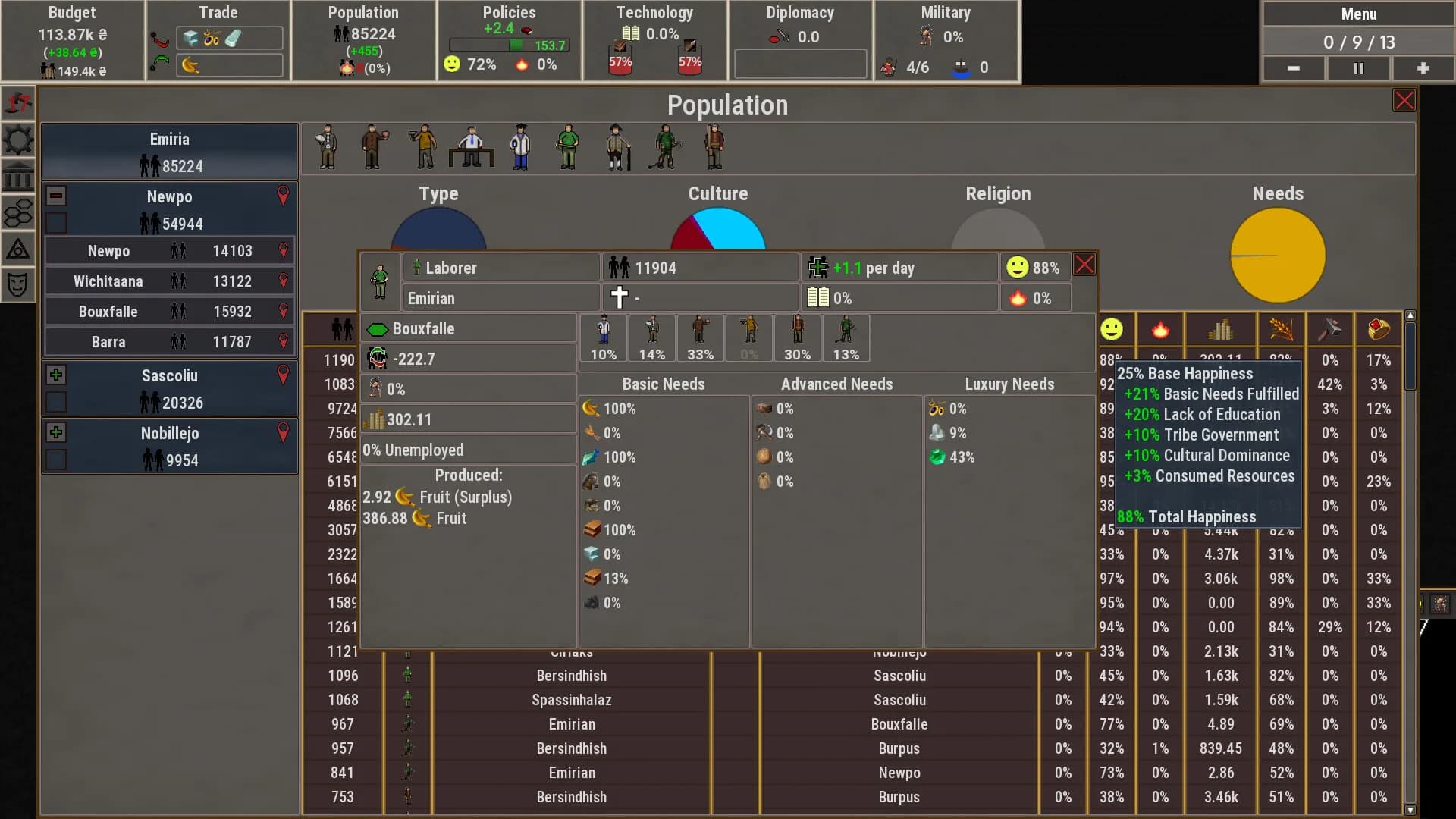Collapse the Newpo region with minus button
Screen dimensions: 1456x819
[56, 196]
